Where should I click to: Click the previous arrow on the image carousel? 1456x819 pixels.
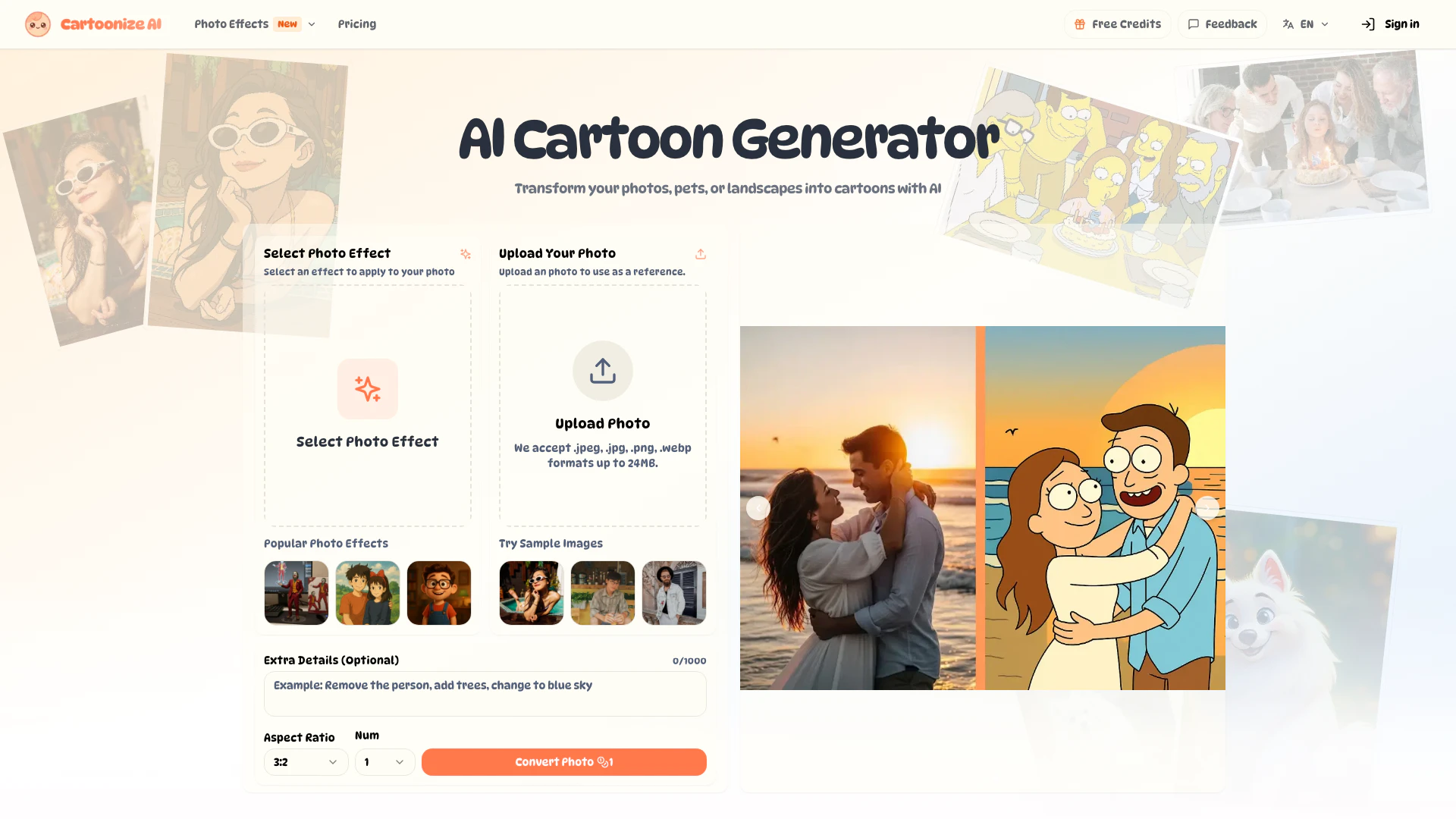(758, 508)
